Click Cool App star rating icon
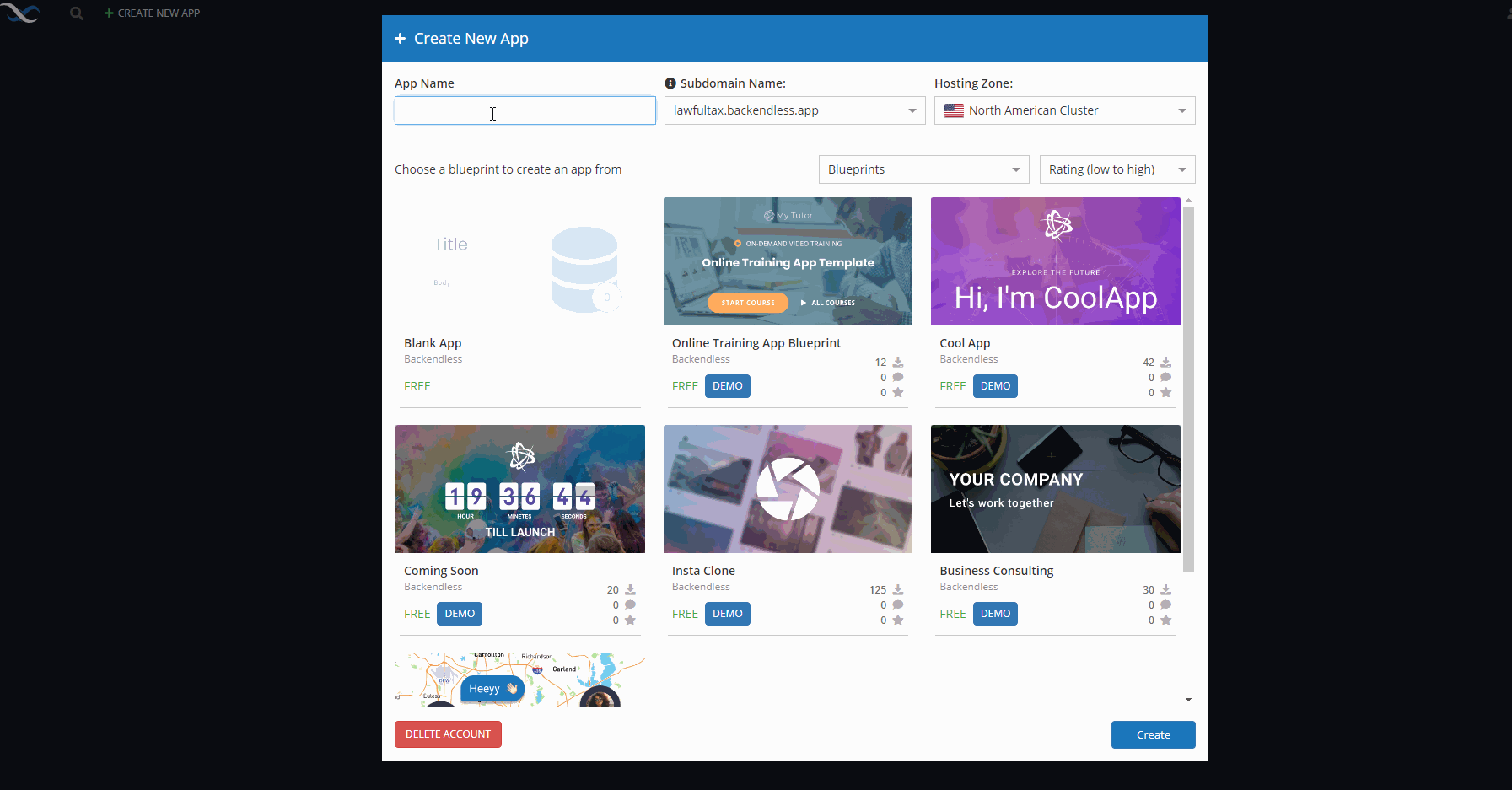1512x790 pixels. pyautogui.click(x=1166, y=393)
